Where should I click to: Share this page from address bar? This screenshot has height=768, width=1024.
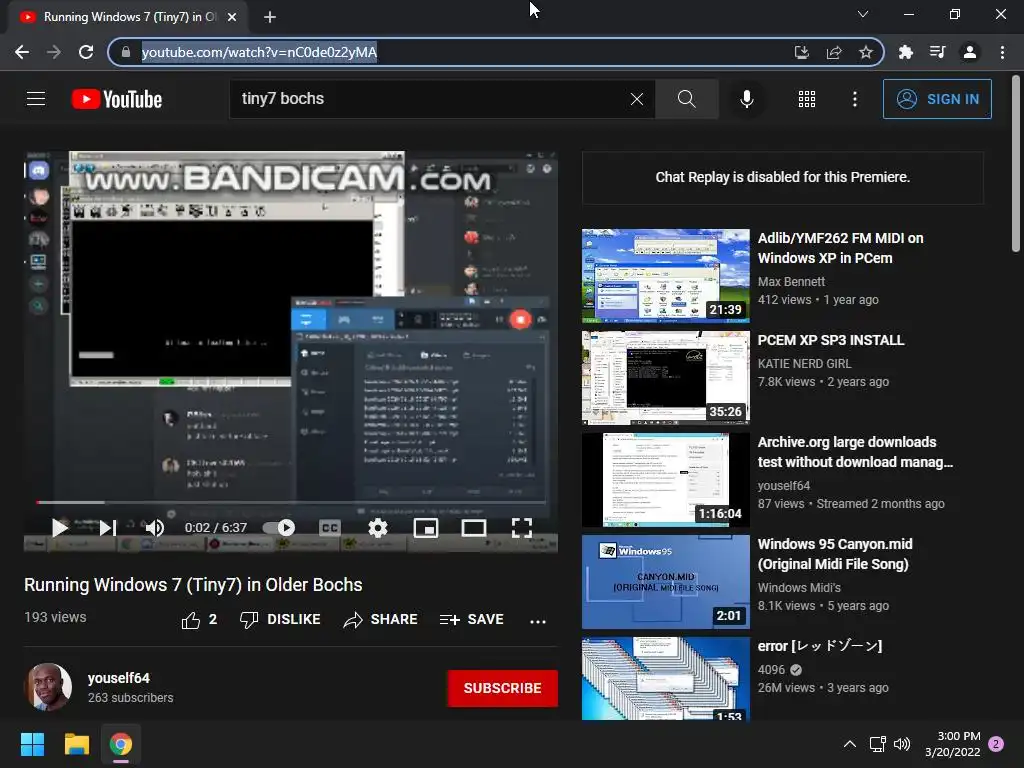(834, 52)
